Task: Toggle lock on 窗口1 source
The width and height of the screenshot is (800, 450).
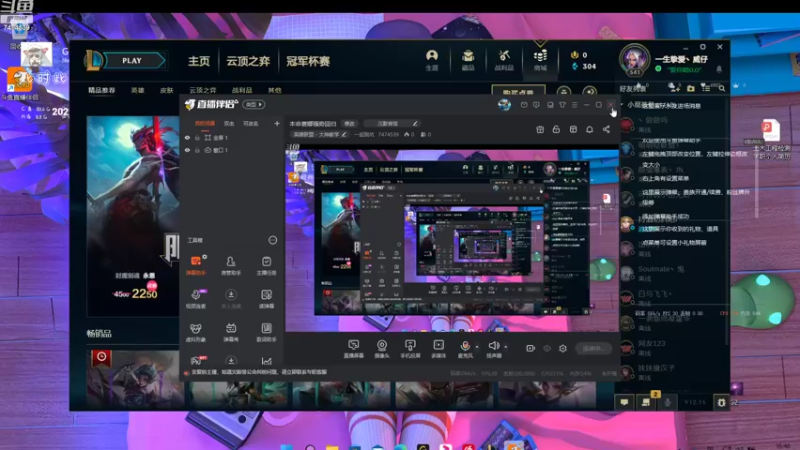Action: [x=197, y=151]
